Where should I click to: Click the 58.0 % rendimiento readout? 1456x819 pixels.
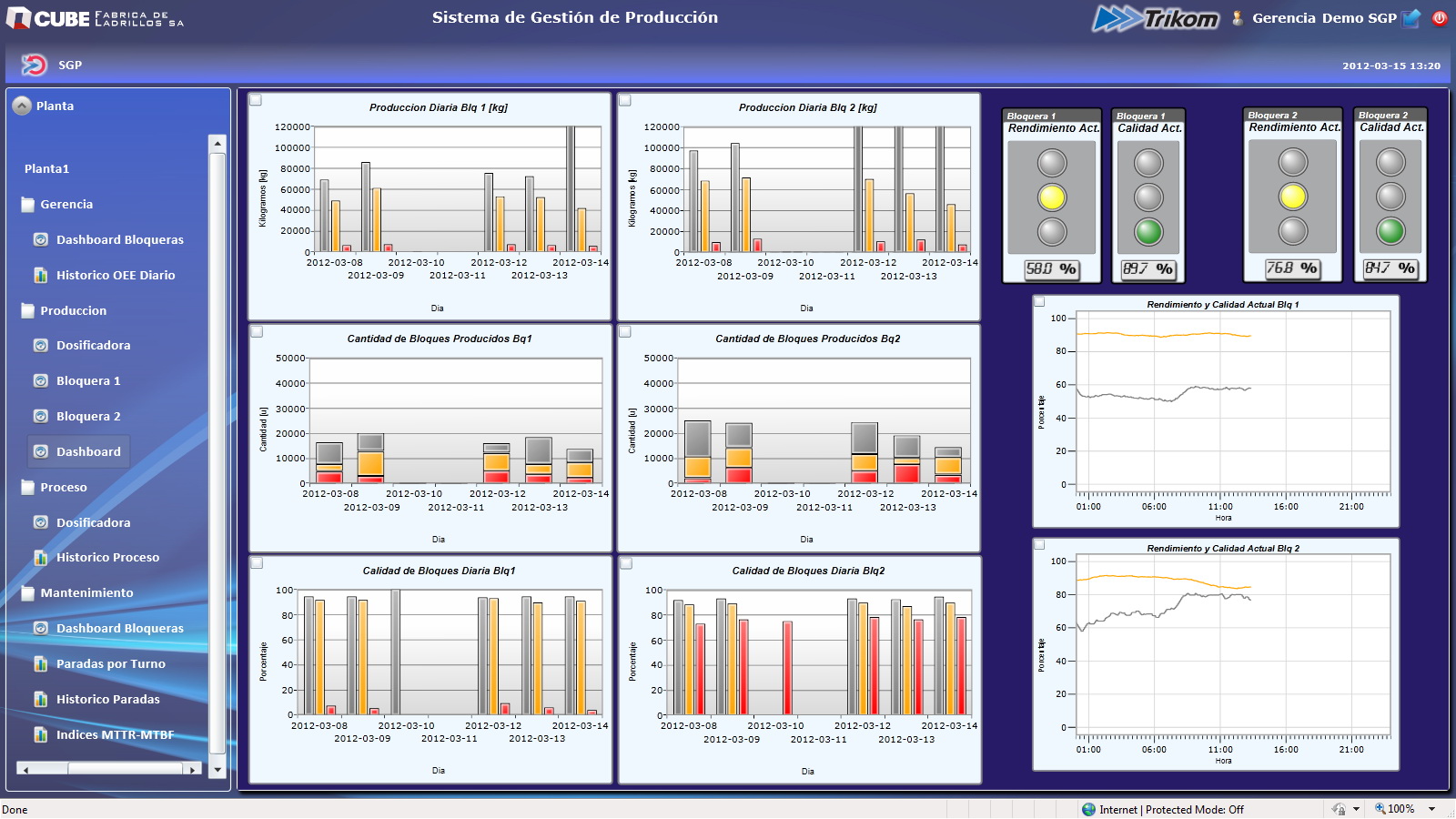(1051, 269)
